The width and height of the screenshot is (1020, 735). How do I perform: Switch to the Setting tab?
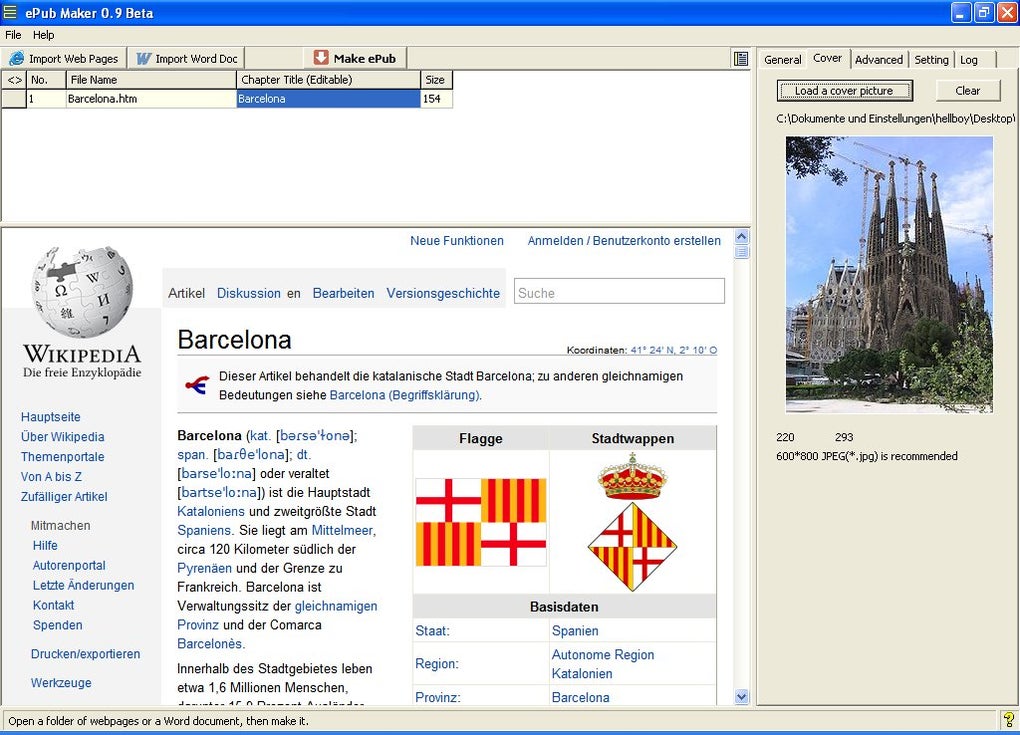(932, 60)
